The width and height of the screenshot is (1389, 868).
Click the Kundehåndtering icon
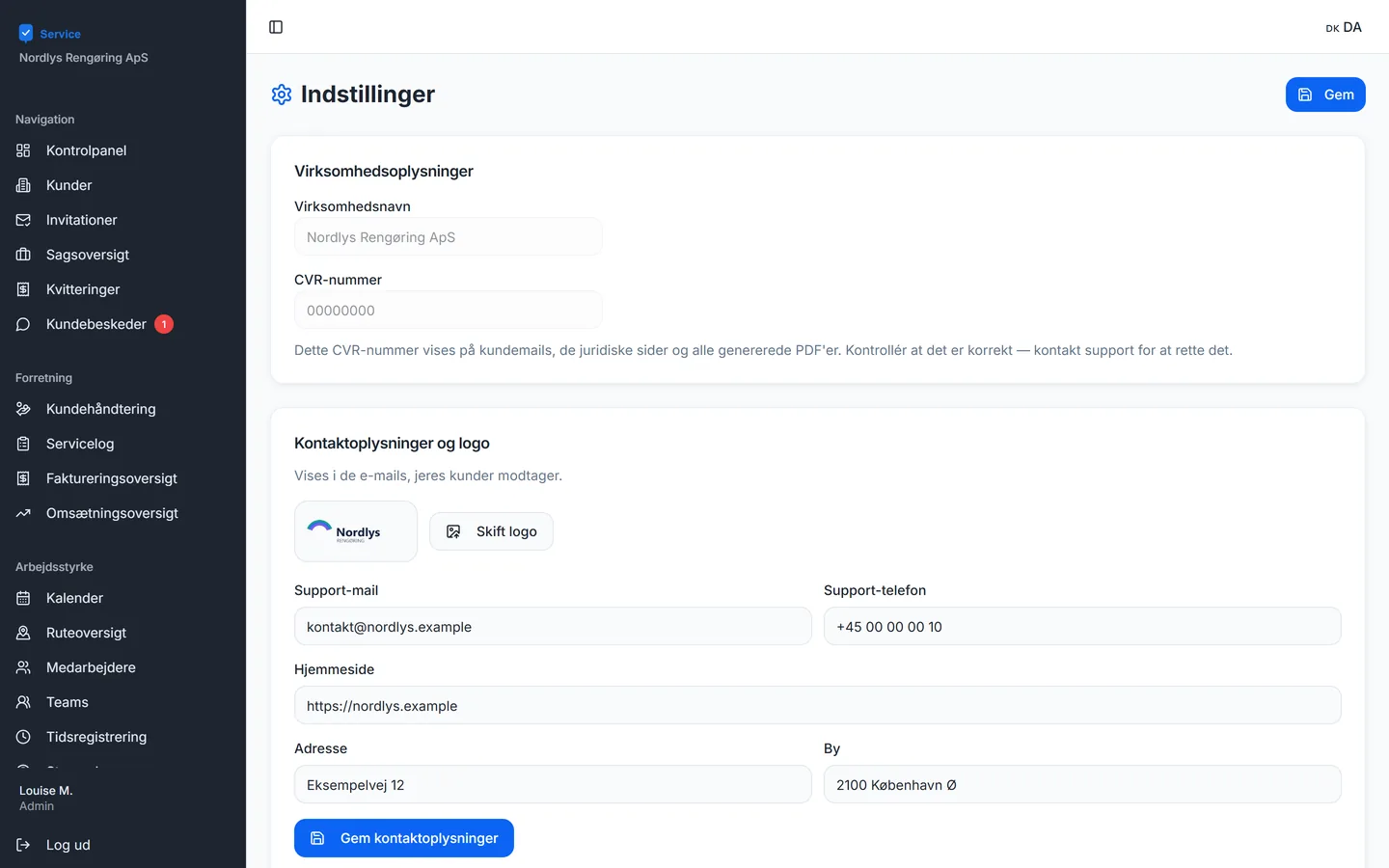[x=23, y=409]
